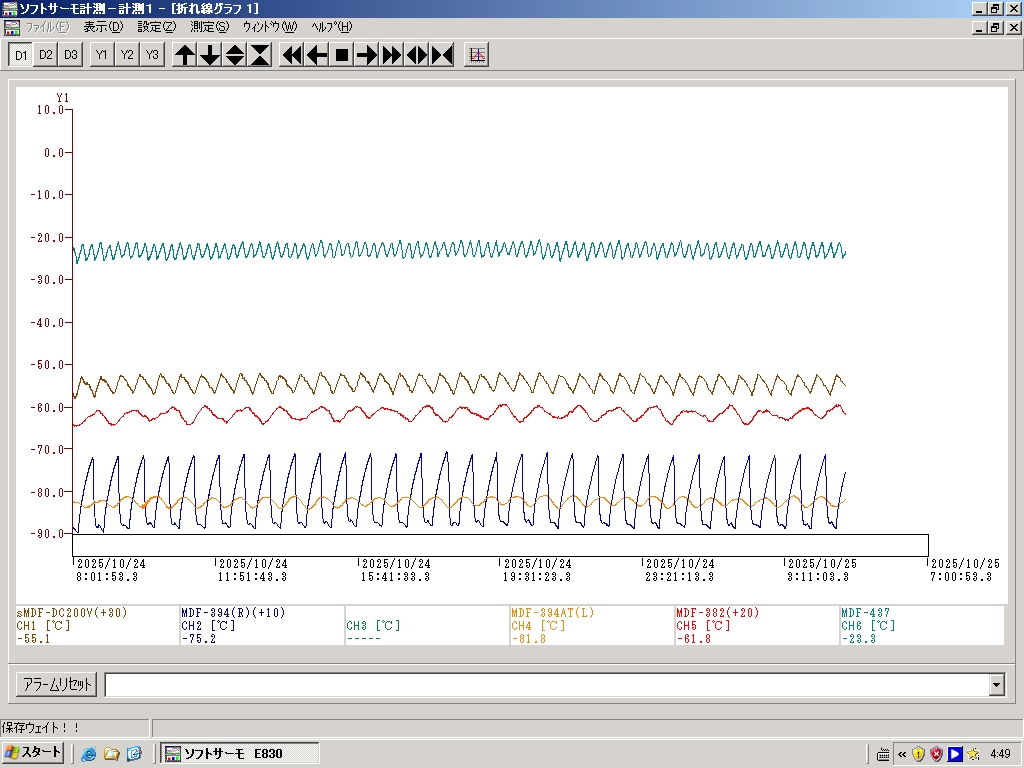This screenshot has height=768, width=1024.
Task: Click the horizontal compress arrows icon
Action: click(x=442, y=55)
